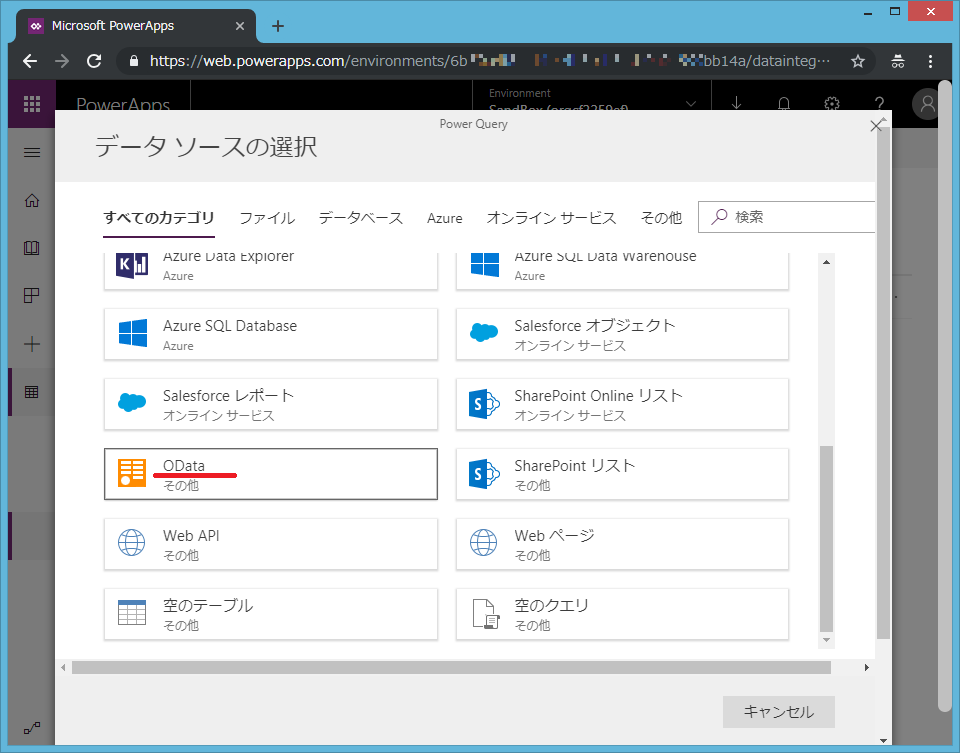Click the Salesforce オブジェクト cloud icon

click(484, 332)
